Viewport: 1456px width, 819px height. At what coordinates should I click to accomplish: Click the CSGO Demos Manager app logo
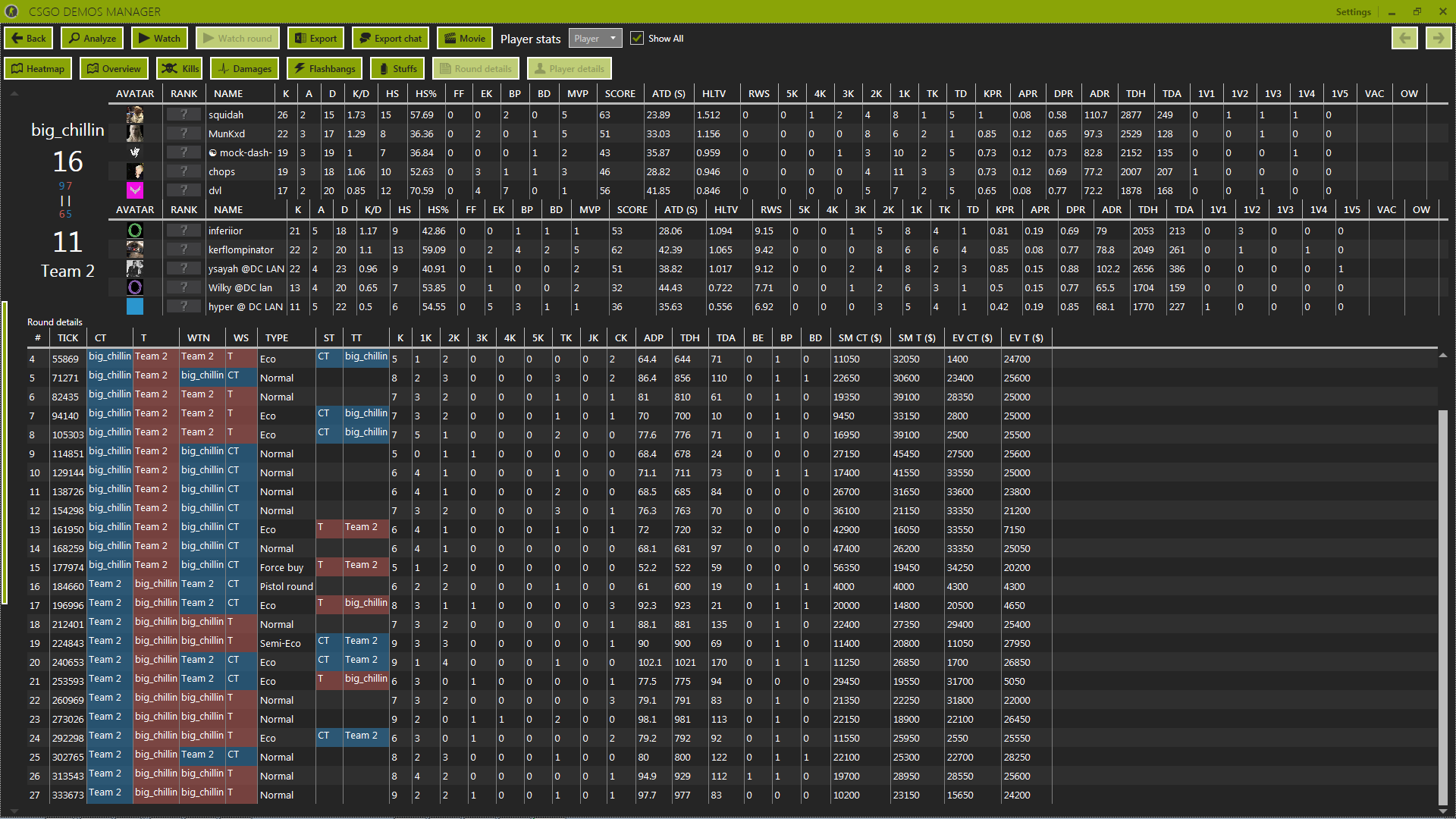[x=12, y=11]
